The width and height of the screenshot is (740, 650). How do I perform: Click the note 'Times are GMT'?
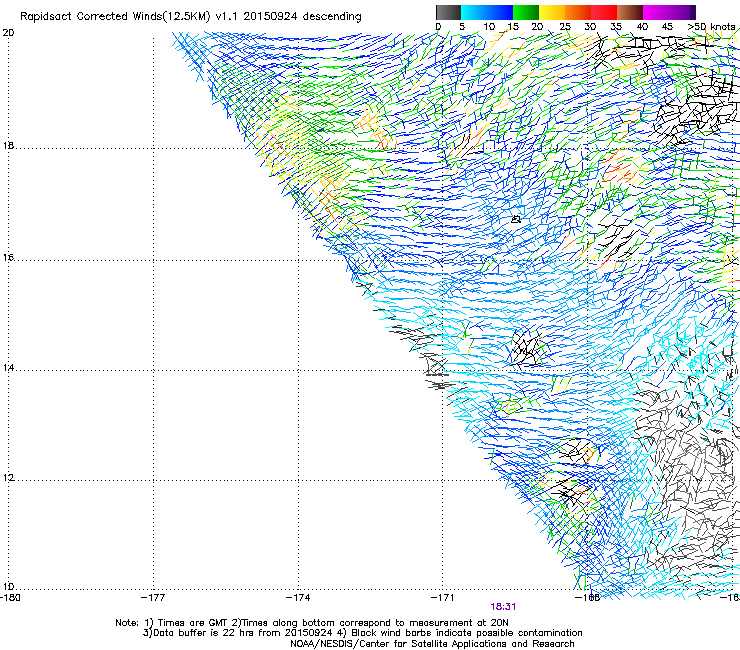(193, 623)
